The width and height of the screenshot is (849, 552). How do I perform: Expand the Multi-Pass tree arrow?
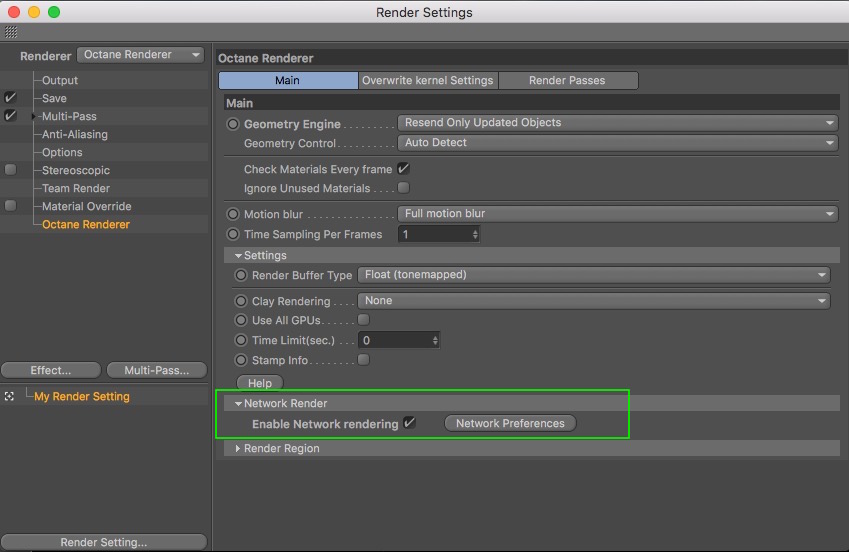pyautogui.click(x=34, y=116)
